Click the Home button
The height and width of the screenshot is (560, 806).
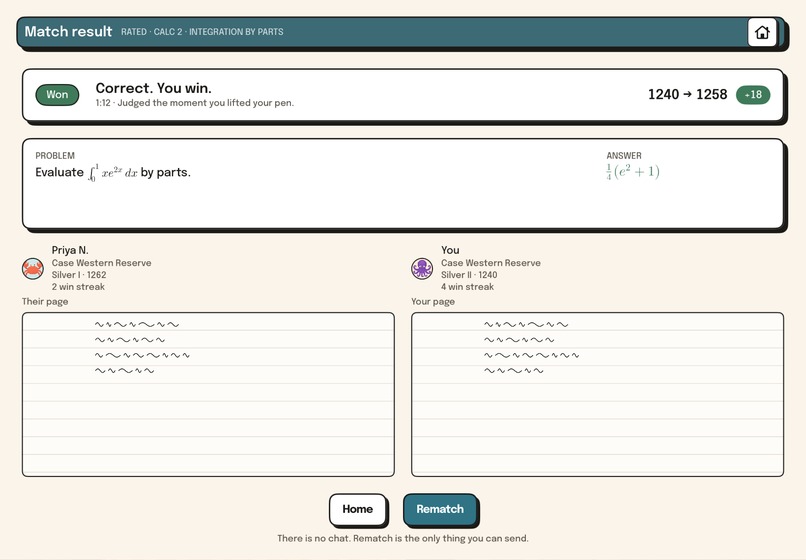coord(358,509)
